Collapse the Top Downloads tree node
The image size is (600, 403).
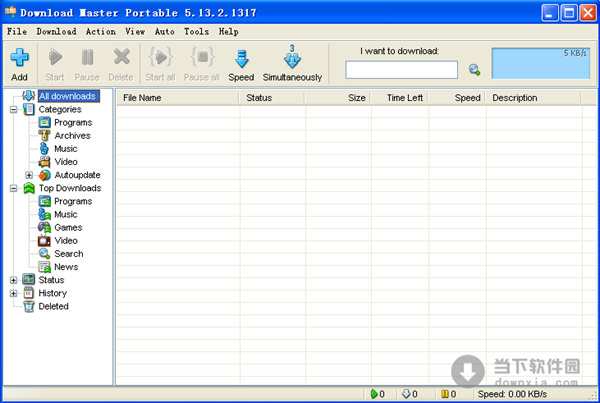coord(13,188)
